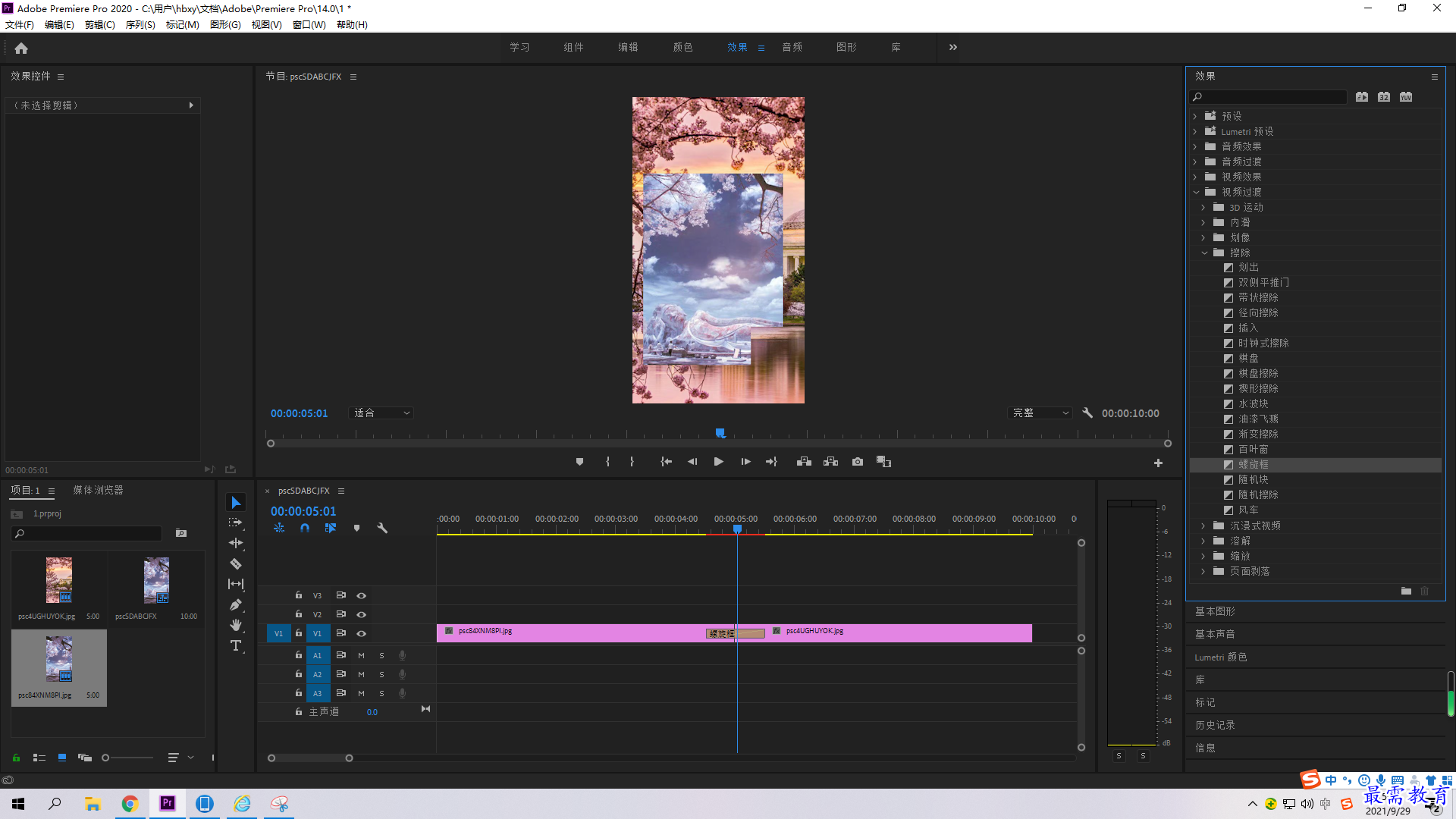Play the program monitor
This screenshot has width=1456, height=819.
(718, 462)
